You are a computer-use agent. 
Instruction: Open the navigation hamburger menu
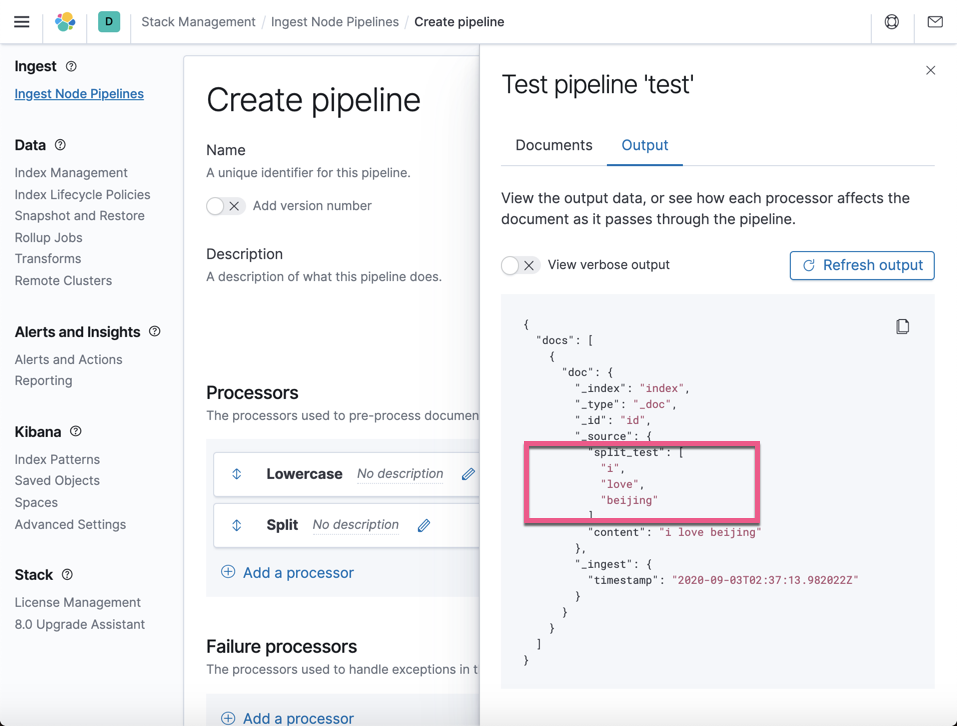pos(22,21)
